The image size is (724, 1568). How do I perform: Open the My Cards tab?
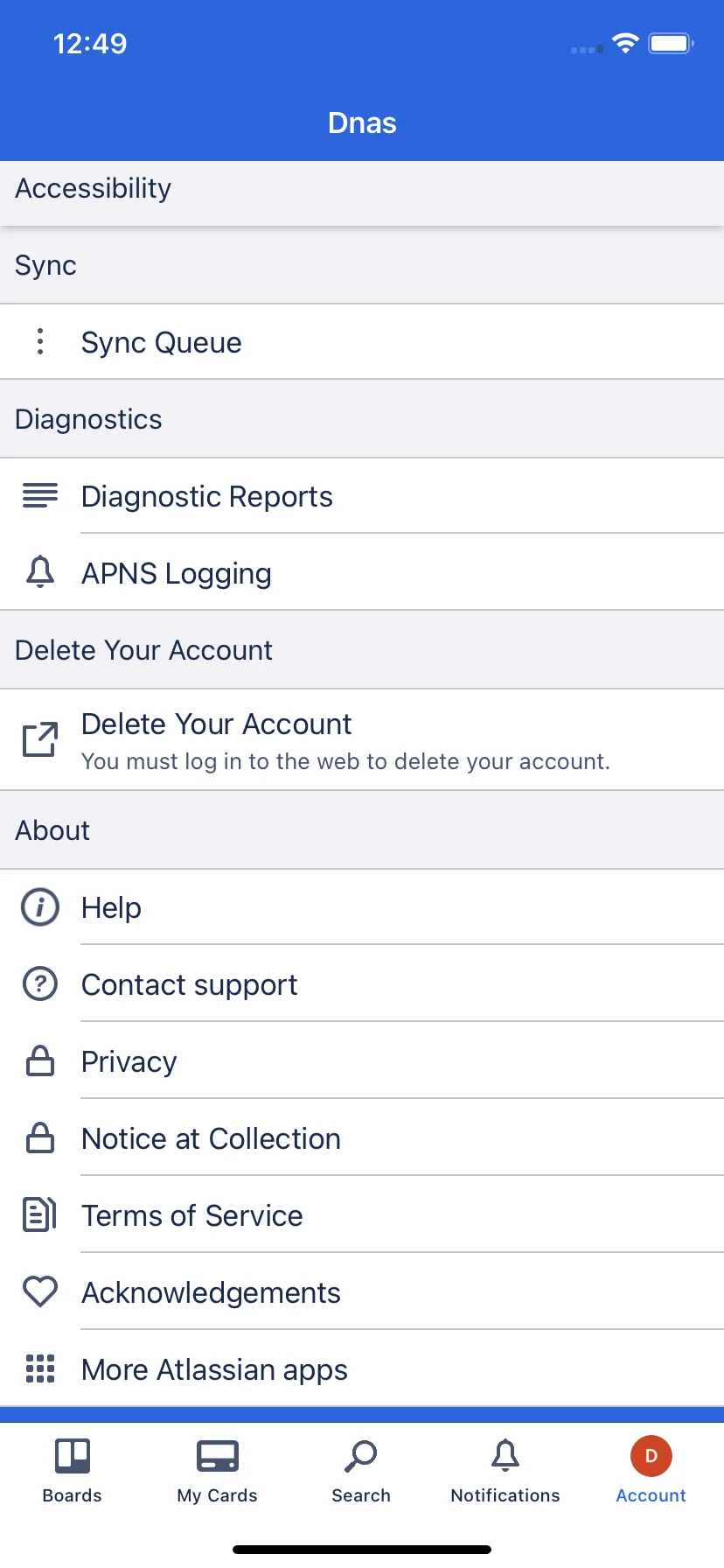click(217, 1472)
